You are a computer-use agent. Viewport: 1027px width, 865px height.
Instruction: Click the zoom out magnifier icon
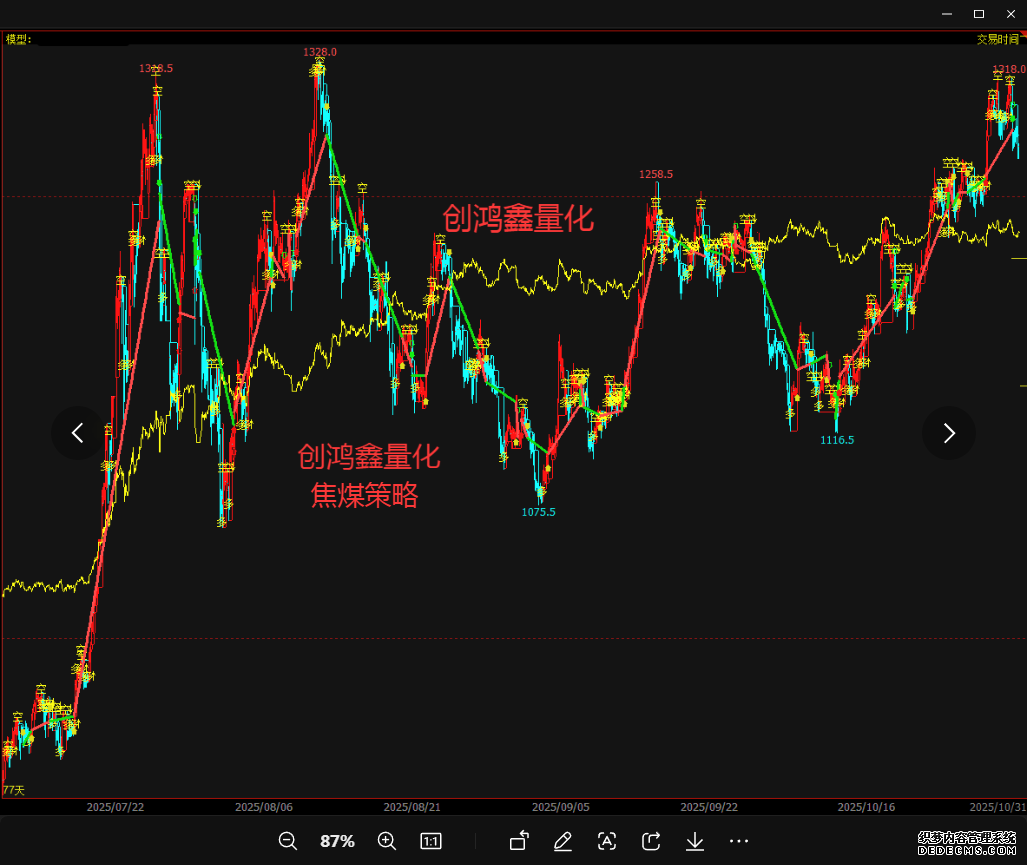pyautogui.click(x=288, y=841)
